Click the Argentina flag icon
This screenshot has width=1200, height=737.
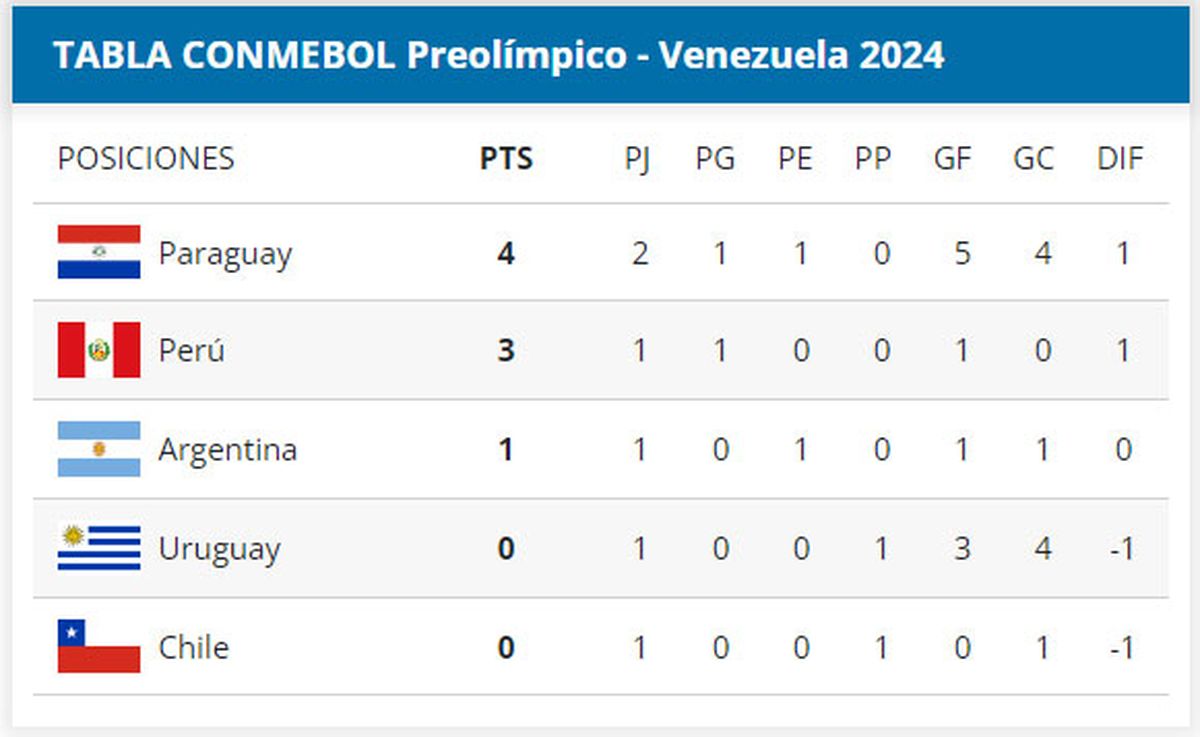pyautogui.click(x=99, y=449)
